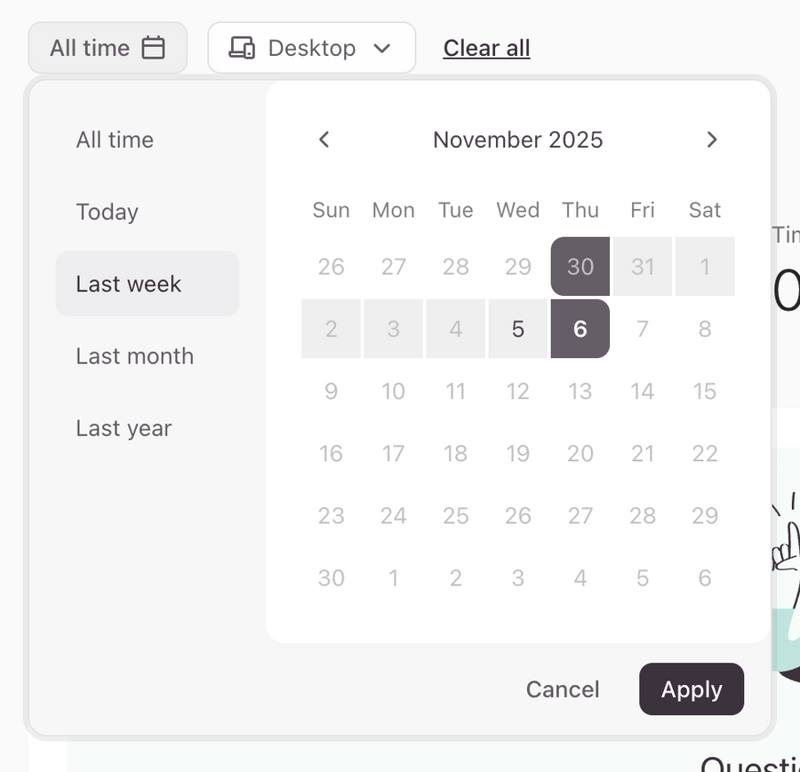
Task: Click October 30, the range start date
Action: pyautogui.click(x=580, y=267)
